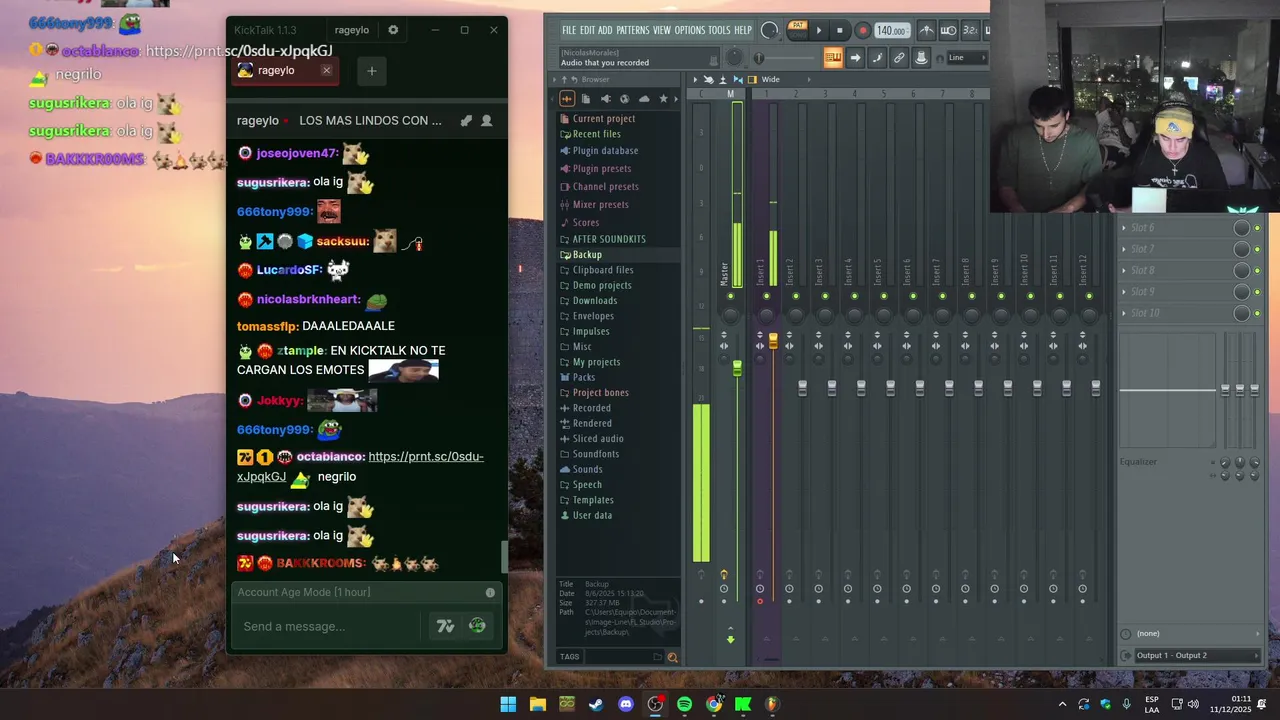Click the step edit arrow icon
This screenshot has width=1280, height=720.
855,58
